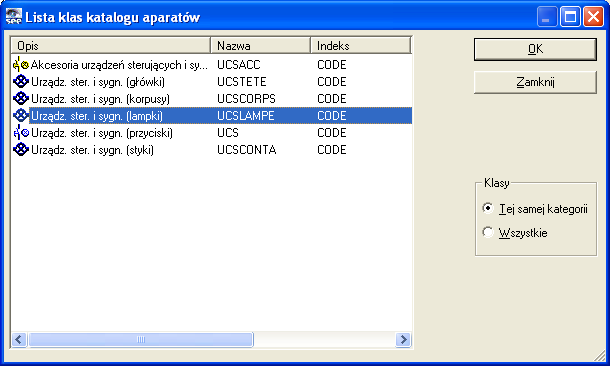The height and width of the screenshot is (366, 610).
Task: Click the Zamknij button
Action: pyautogui.click(x=535, y=82)
